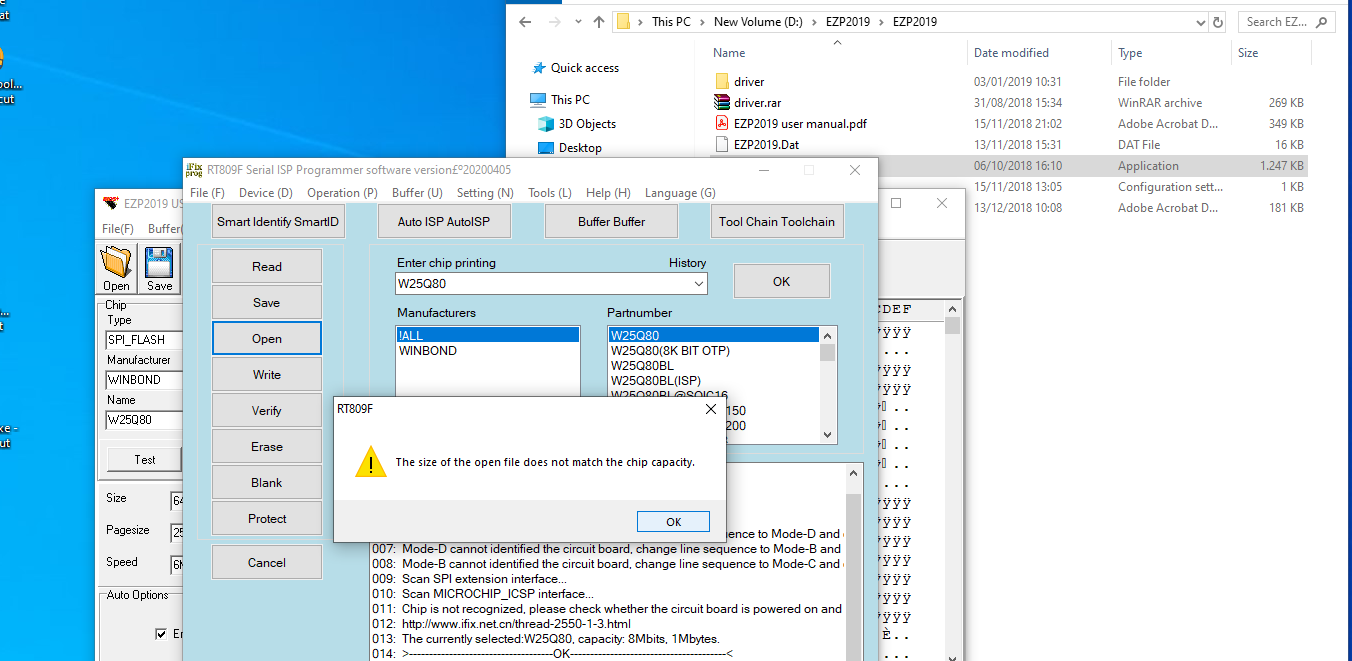Click the EZP2019 window title bar icon
This screenshot has width=1352, height=661.
[111, 203]
